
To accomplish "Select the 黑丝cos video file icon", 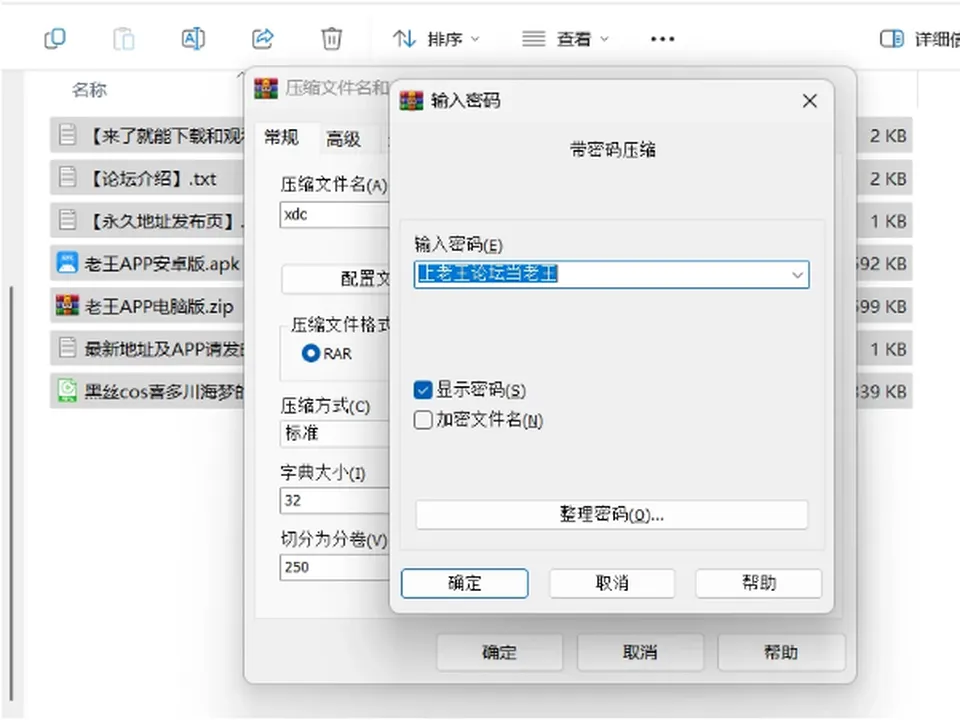I will coord(67,391).
